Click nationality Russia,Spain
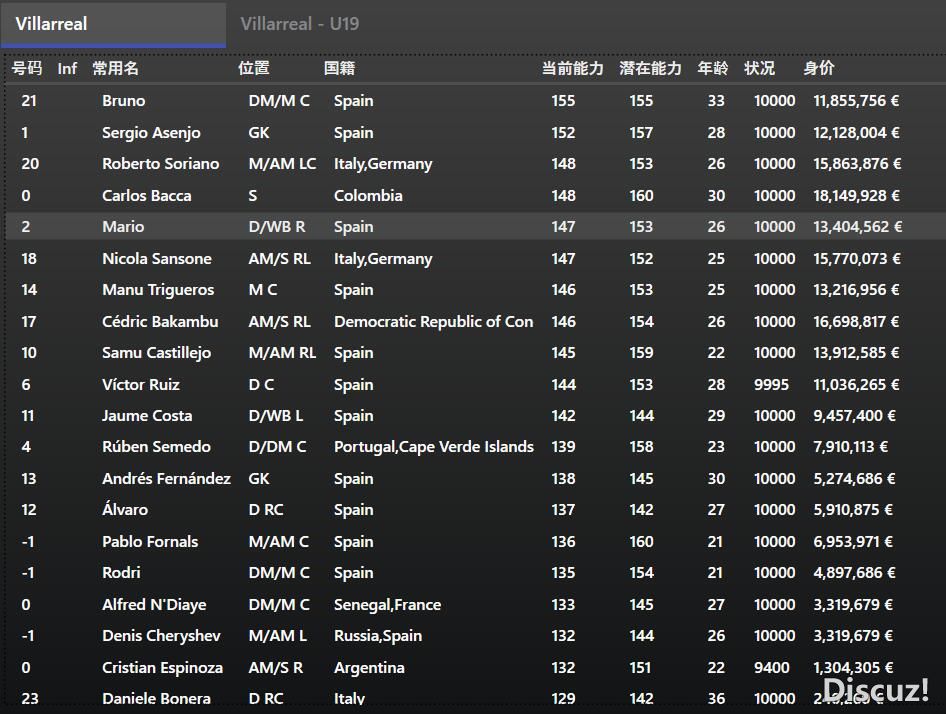 (x=378, y=636)
